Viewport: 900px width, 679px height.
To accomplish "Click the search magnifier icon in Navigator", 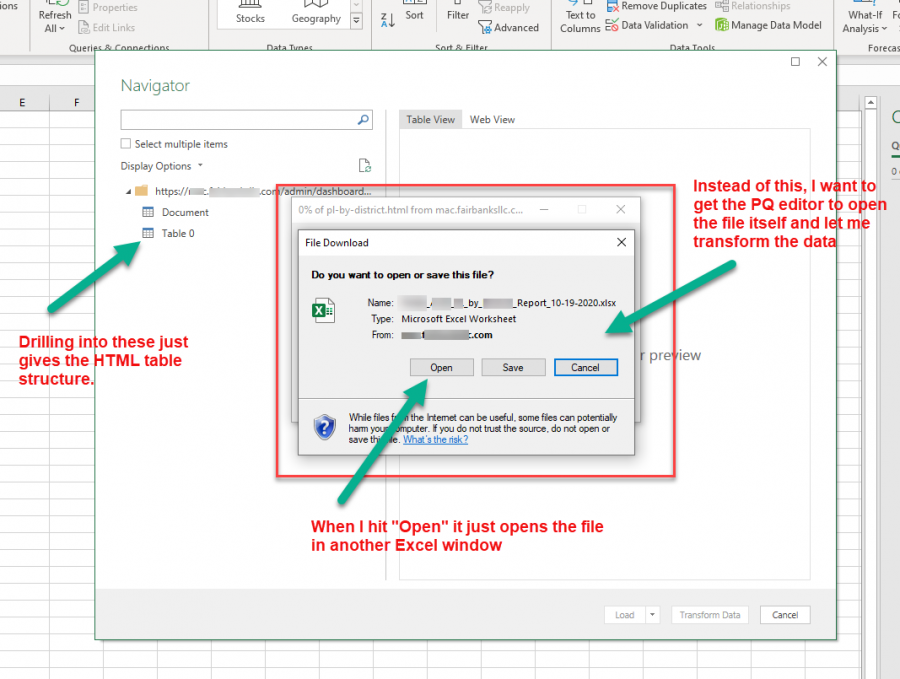I will [363, 119].
